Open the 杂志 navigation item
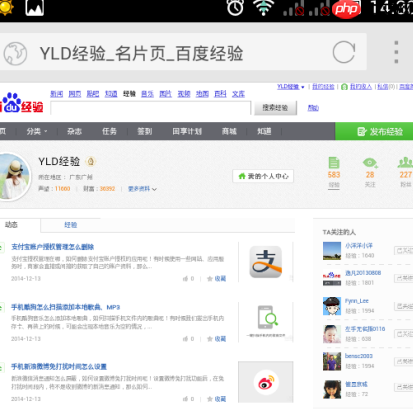This screenshot has height=409, width=413. [74, 131]
